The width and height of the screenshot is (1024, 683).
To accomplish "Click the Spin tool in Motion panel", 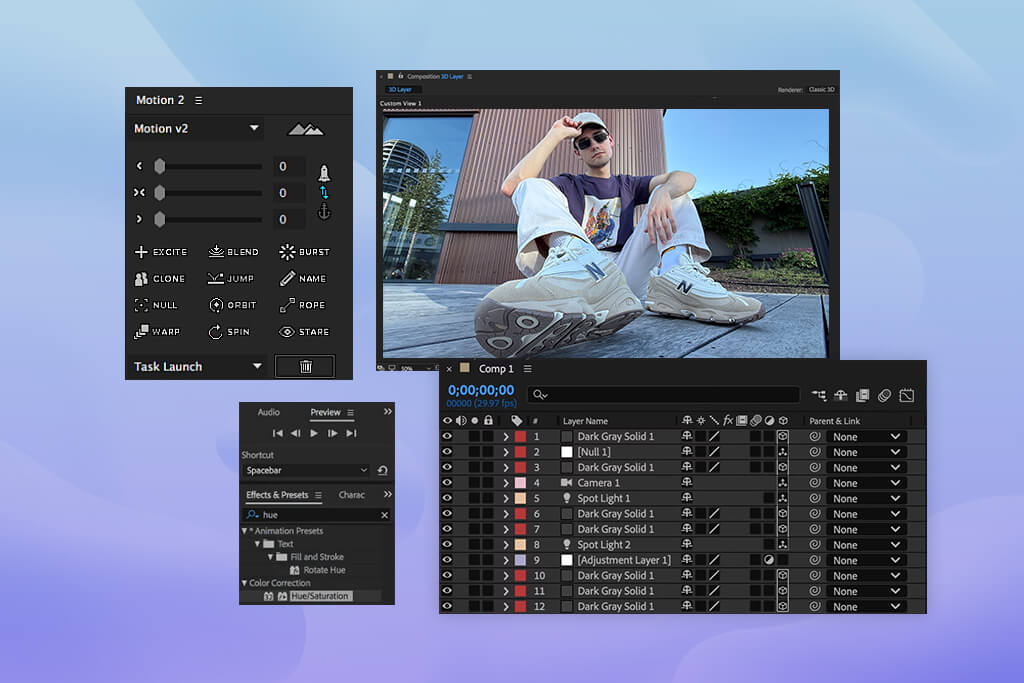I will (x=229, y=332).
